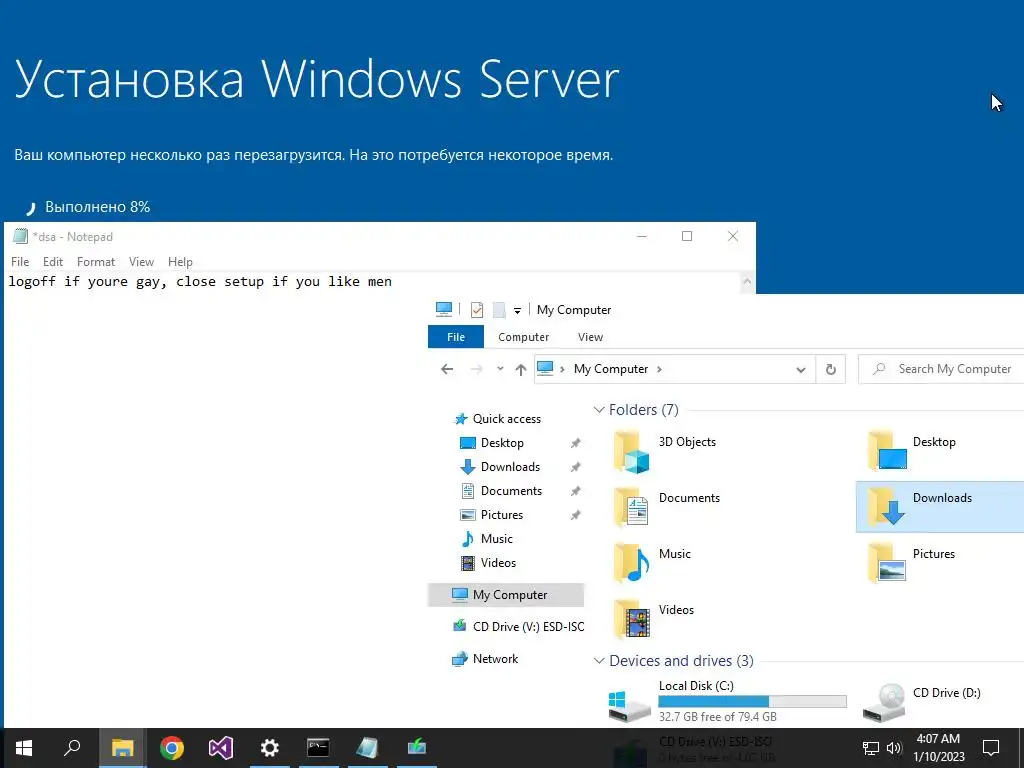Open Notepad View menu
Screen dimensions: 1024x768
click(x=141, y=262)
